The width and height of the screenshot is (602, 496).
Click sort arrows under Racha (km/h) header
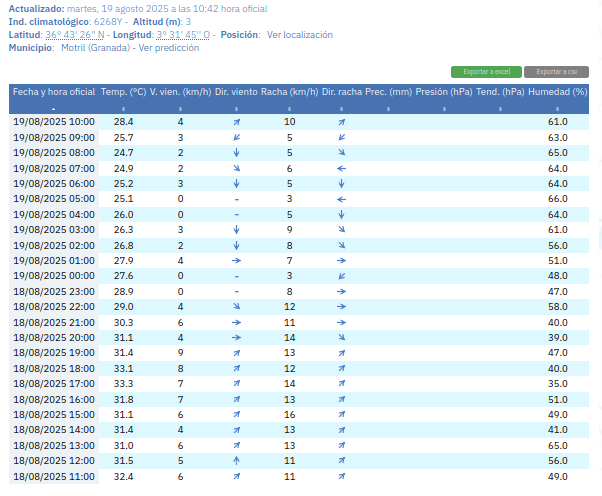[x=289, y=107]
